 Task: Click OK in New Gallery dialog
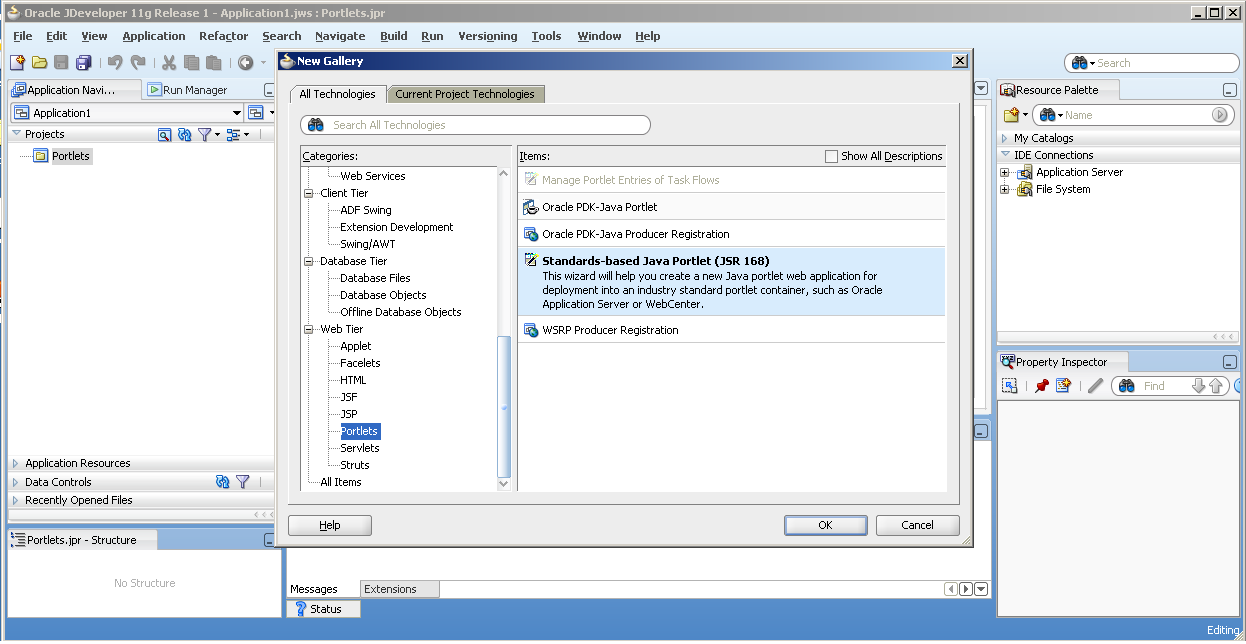(825, 525)
